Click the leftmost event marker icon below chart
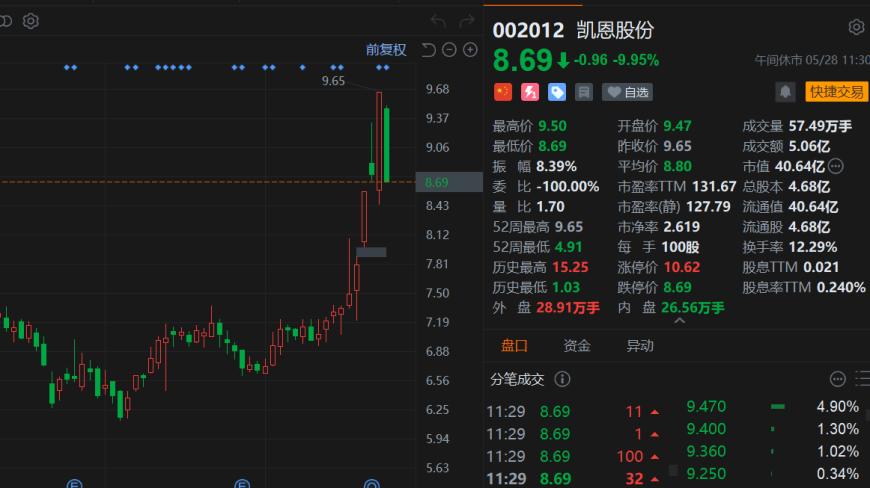Image resolution: width=870 pixels, height=488 pixels. click(74, 485)
